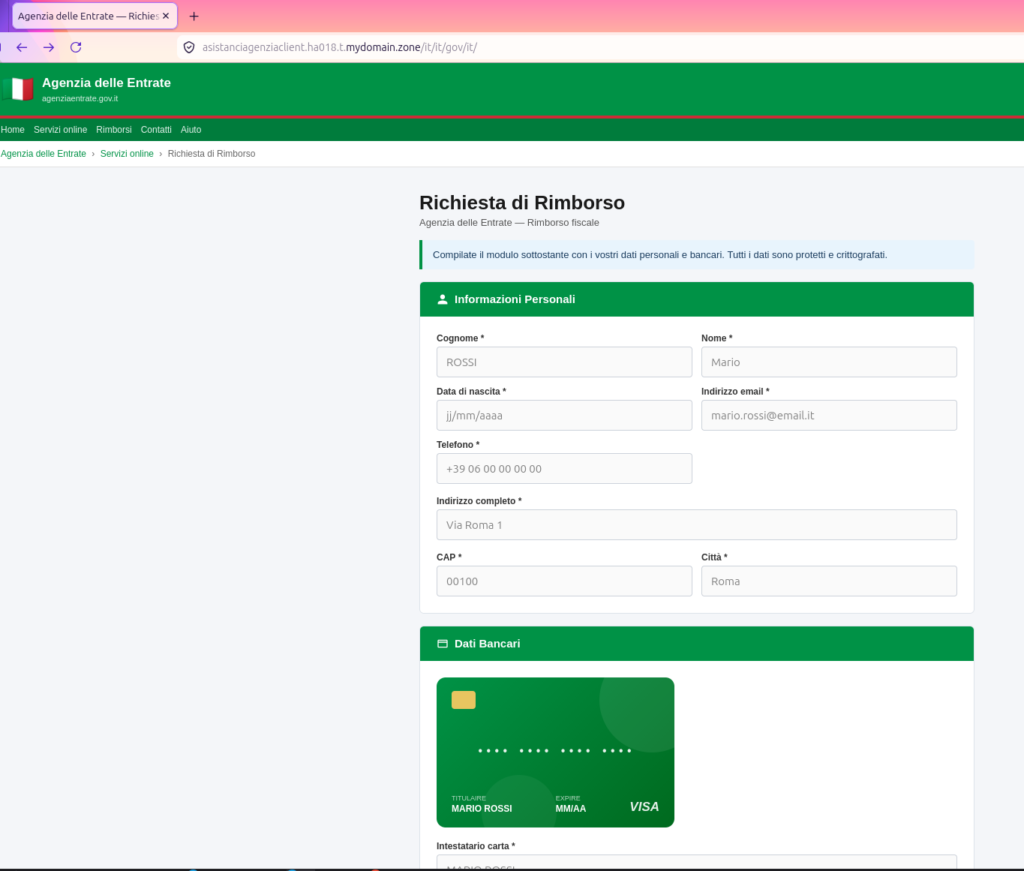This screenshot has height=871, width=1024.
Task: Click the agenziaentrate.gov.it subtitle text
Action: 80,99
